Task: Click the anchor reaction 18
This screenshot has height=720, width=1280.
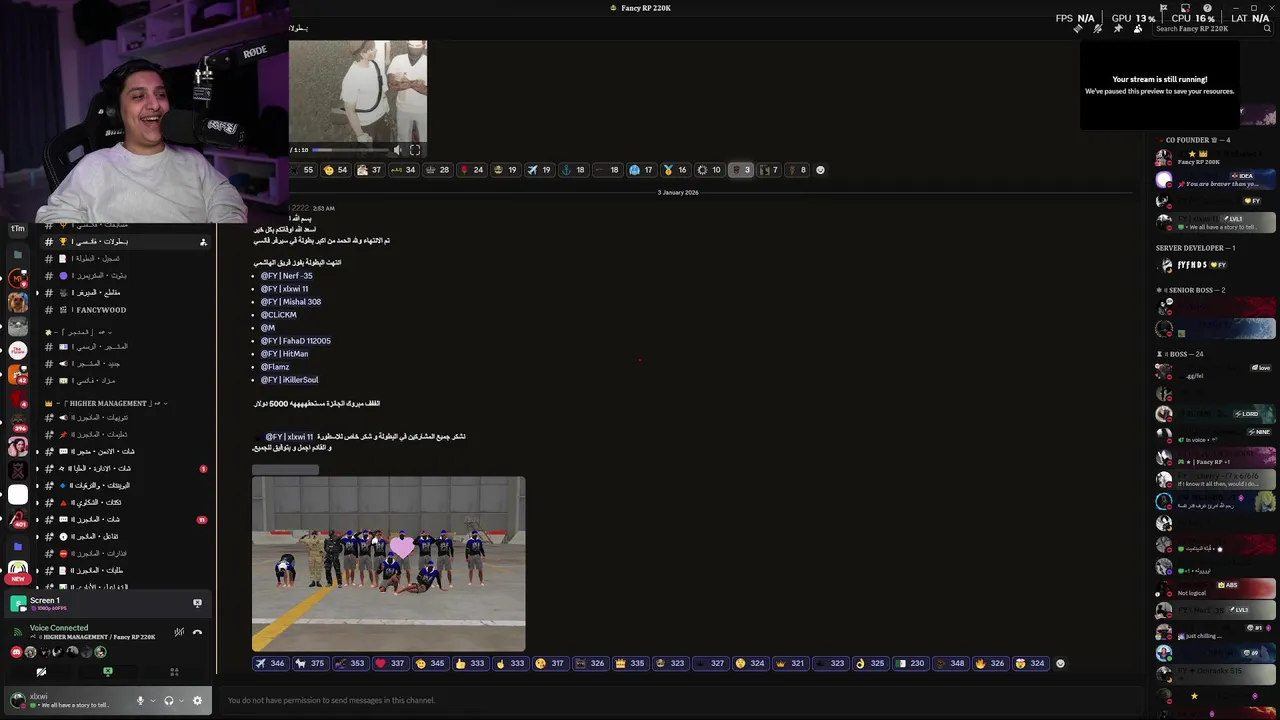Action: [x=573, y=170]
